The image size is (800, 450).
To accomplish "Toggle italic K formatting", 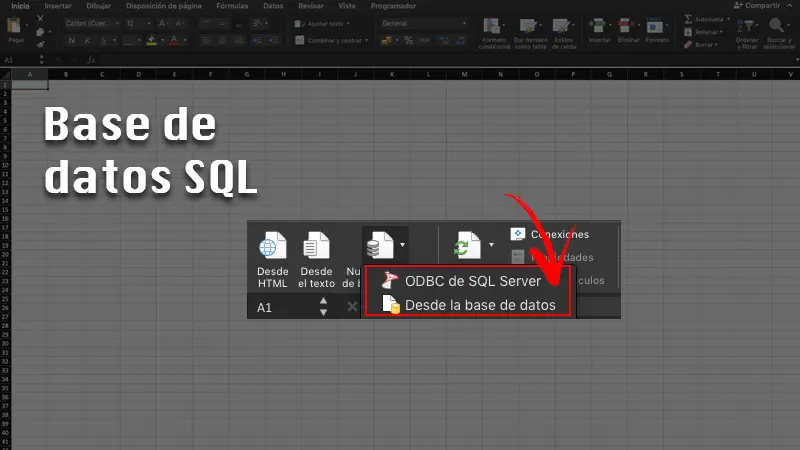I will pos(88,40).
